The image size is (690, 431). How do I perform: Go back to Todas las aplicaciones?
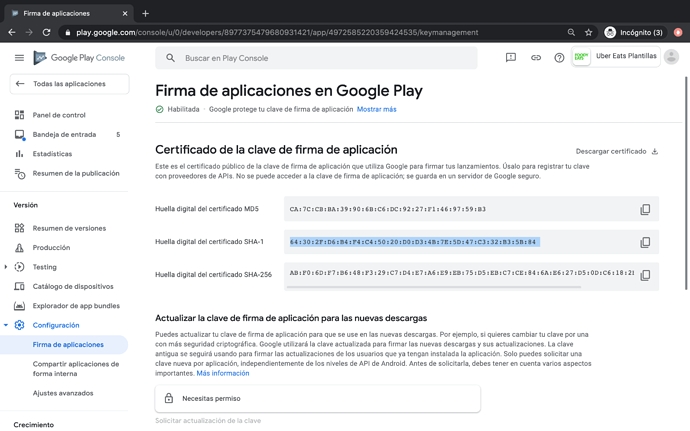(x=68, y=84)
